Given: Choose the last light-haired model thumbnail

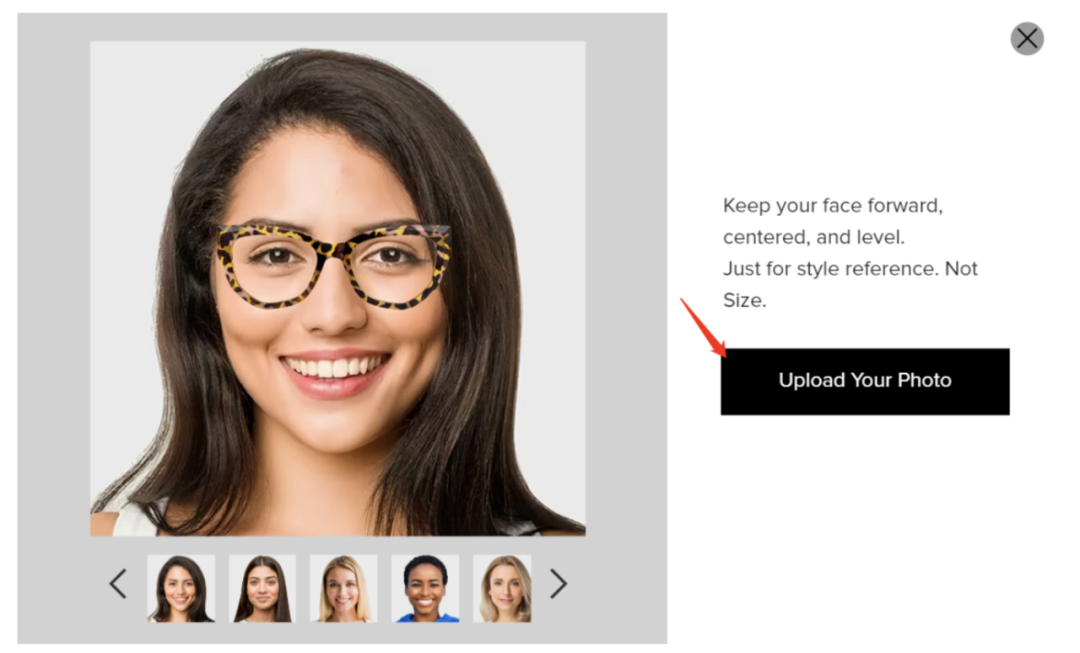Looking at the screenshot, I should [502, 588].
